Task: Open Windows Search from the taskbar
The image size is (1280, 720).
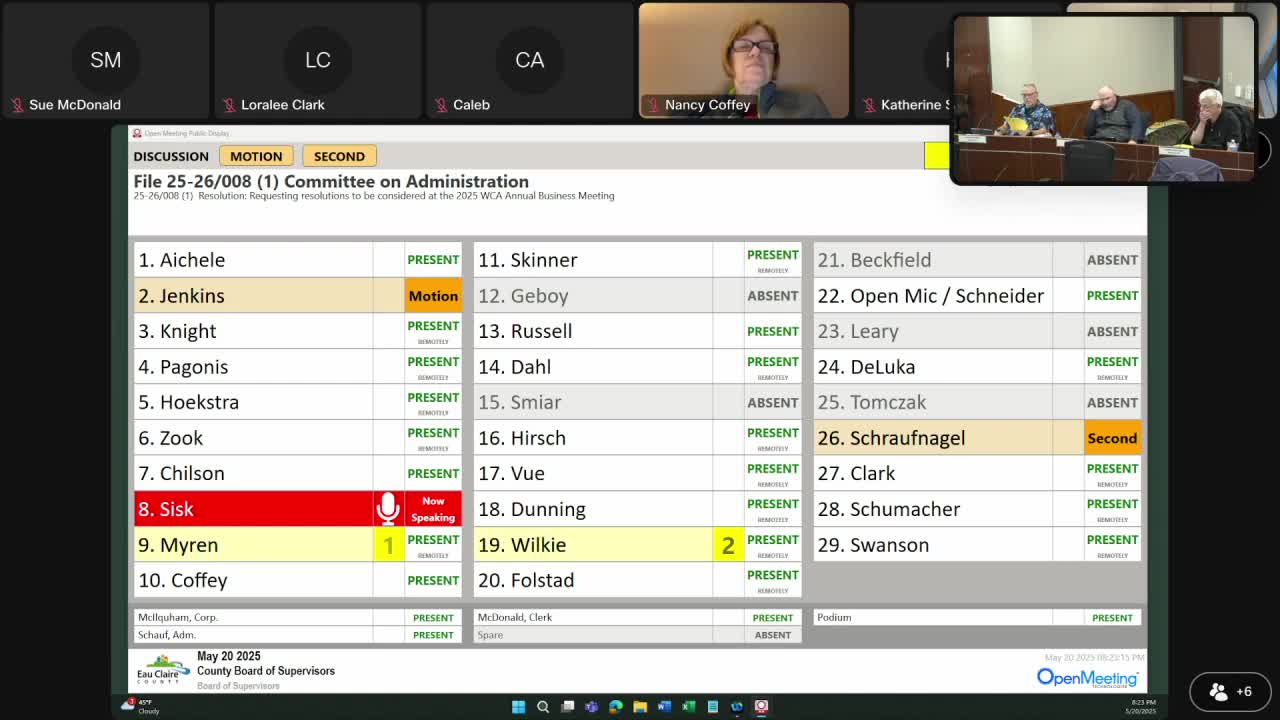Action: coord(543,707)
